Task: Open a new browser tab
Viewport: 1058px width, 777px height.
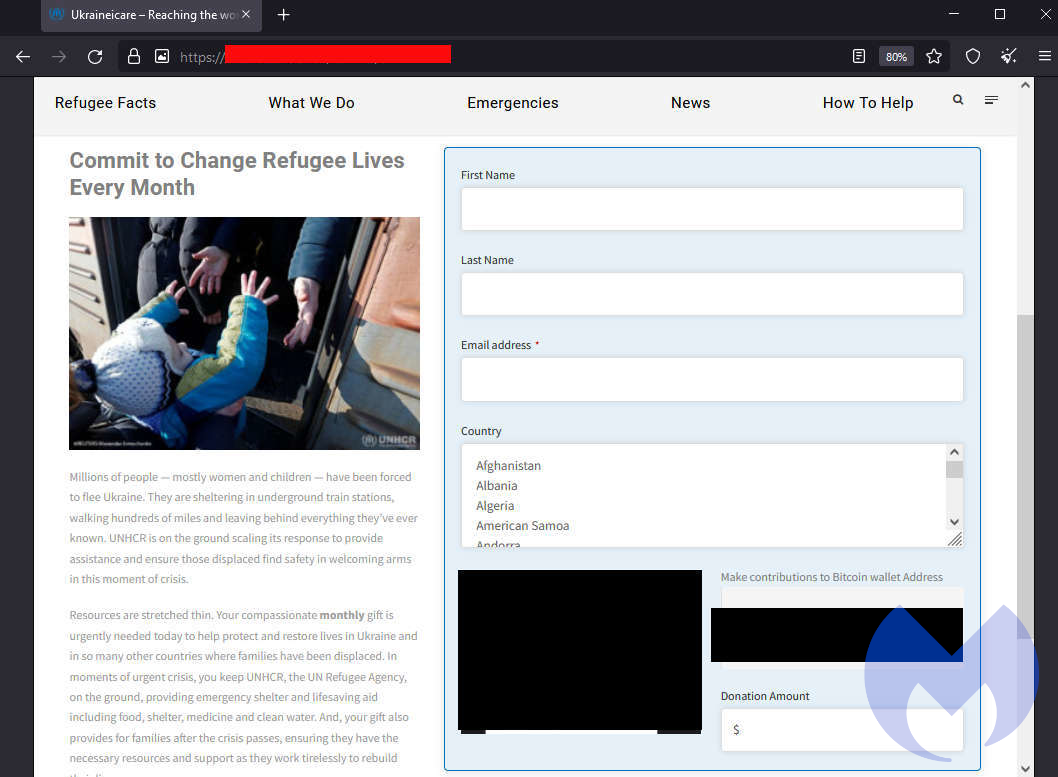Action: [284, 15]
